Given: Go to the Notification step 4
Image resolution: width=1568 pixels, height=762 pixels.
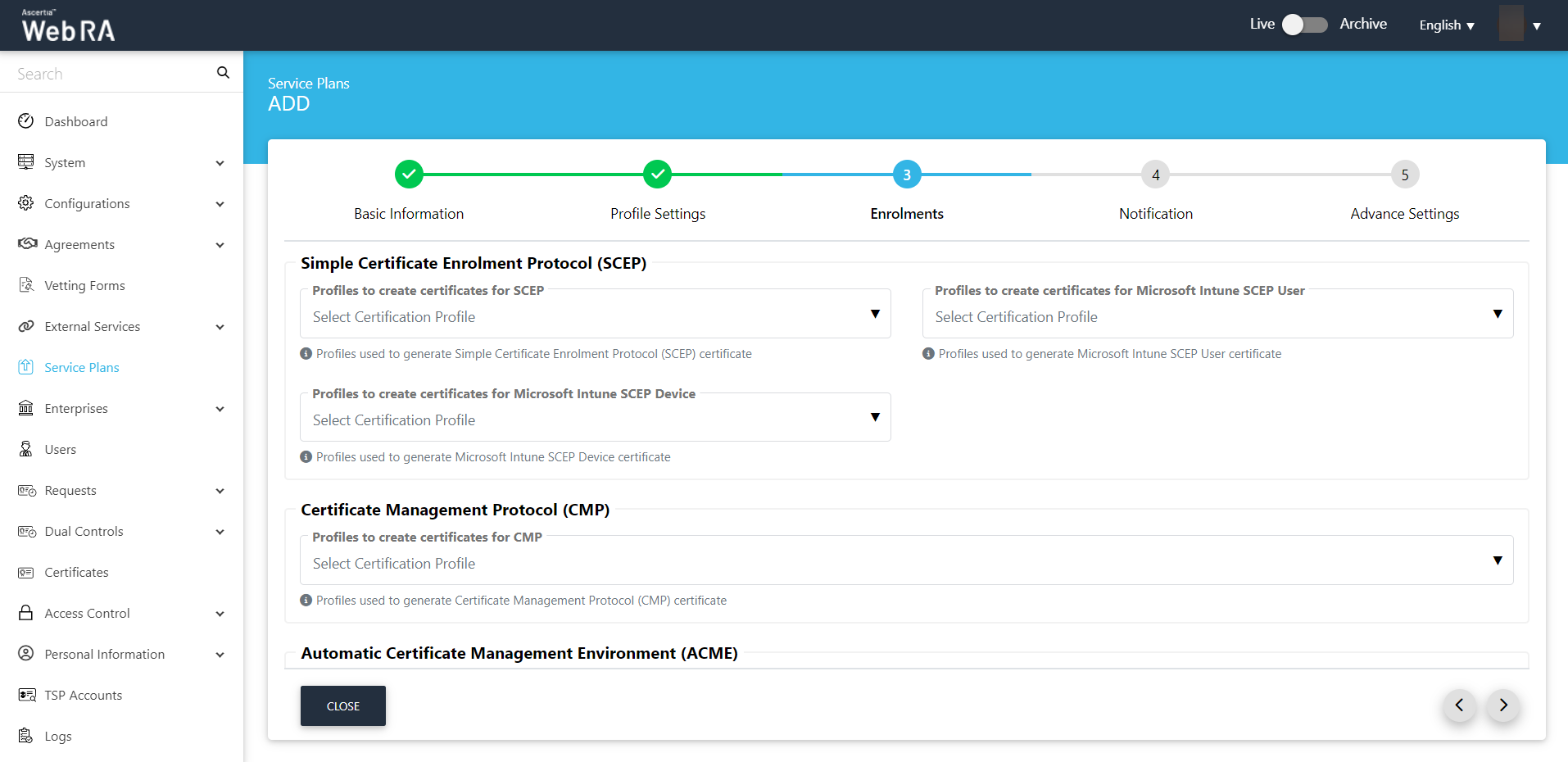Looking at the screenshot, I should (x=1155, y=175).
